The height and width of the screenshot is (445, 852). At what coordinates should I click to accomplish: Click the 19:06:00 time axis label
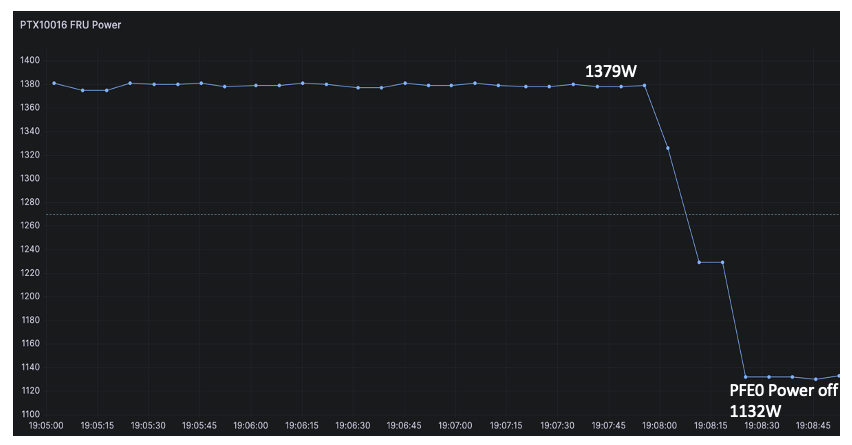click(x=250, y=425)
